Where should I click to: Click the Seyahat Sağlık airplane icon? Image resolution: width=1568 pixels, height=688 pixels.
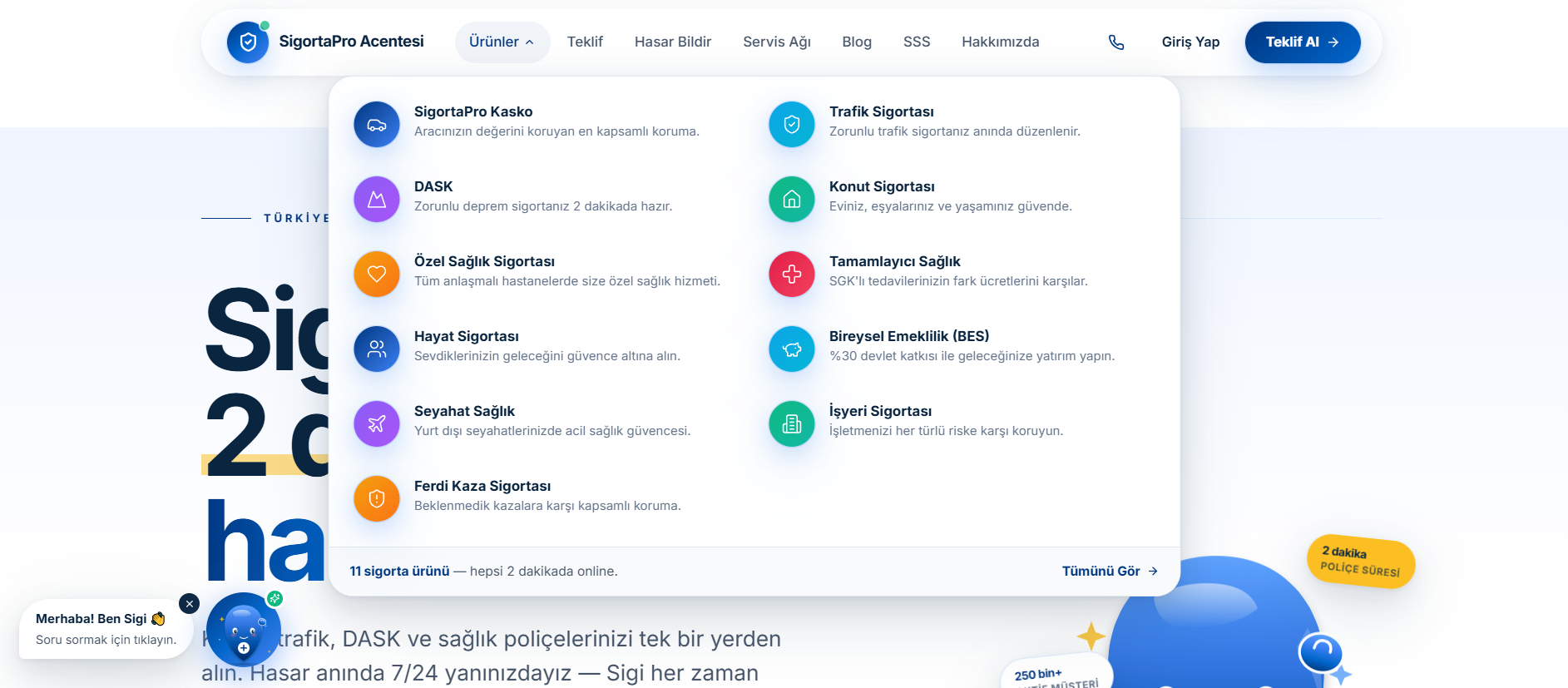(x=377, y=424)
